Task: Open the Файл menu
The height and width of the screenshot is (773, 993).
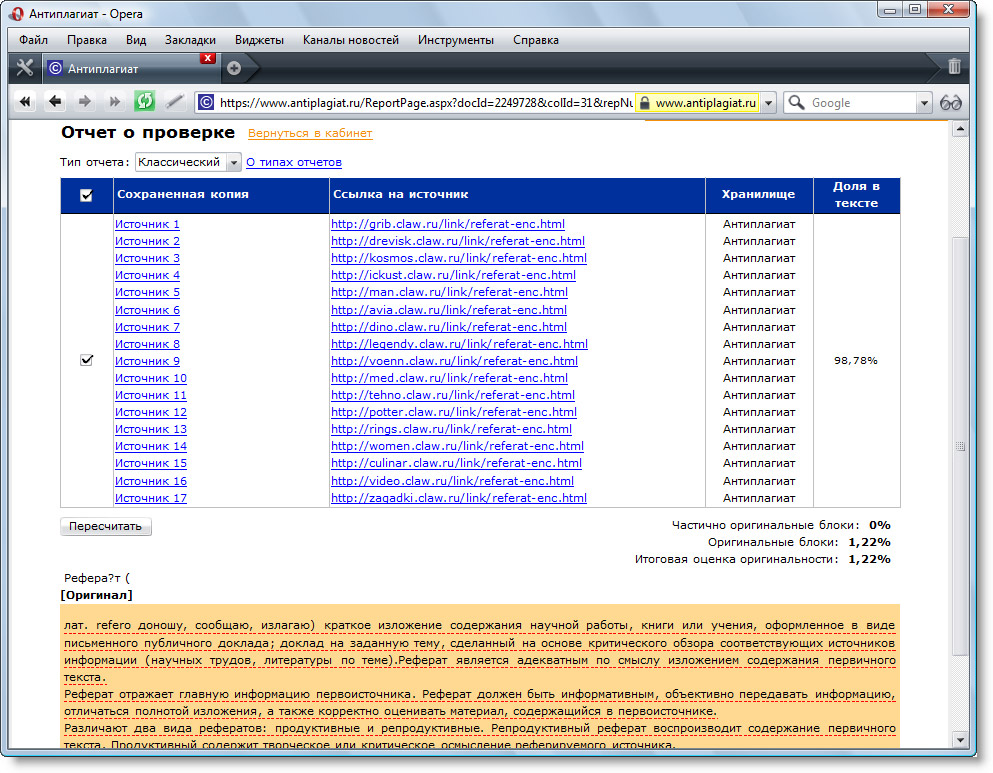Action: point(33,40)
